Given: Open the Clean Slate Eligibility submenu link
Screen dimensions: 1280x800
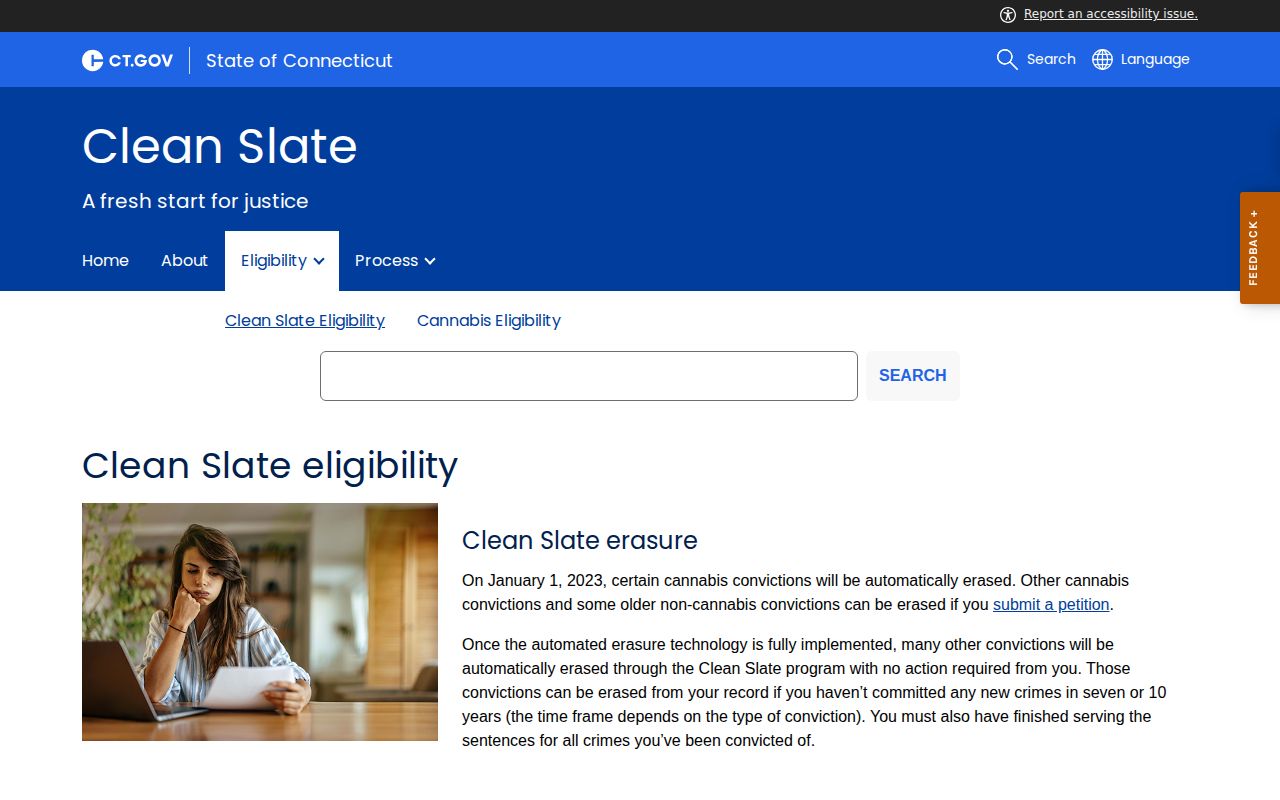Looking at the screenshot, I should tap(305, 320).
